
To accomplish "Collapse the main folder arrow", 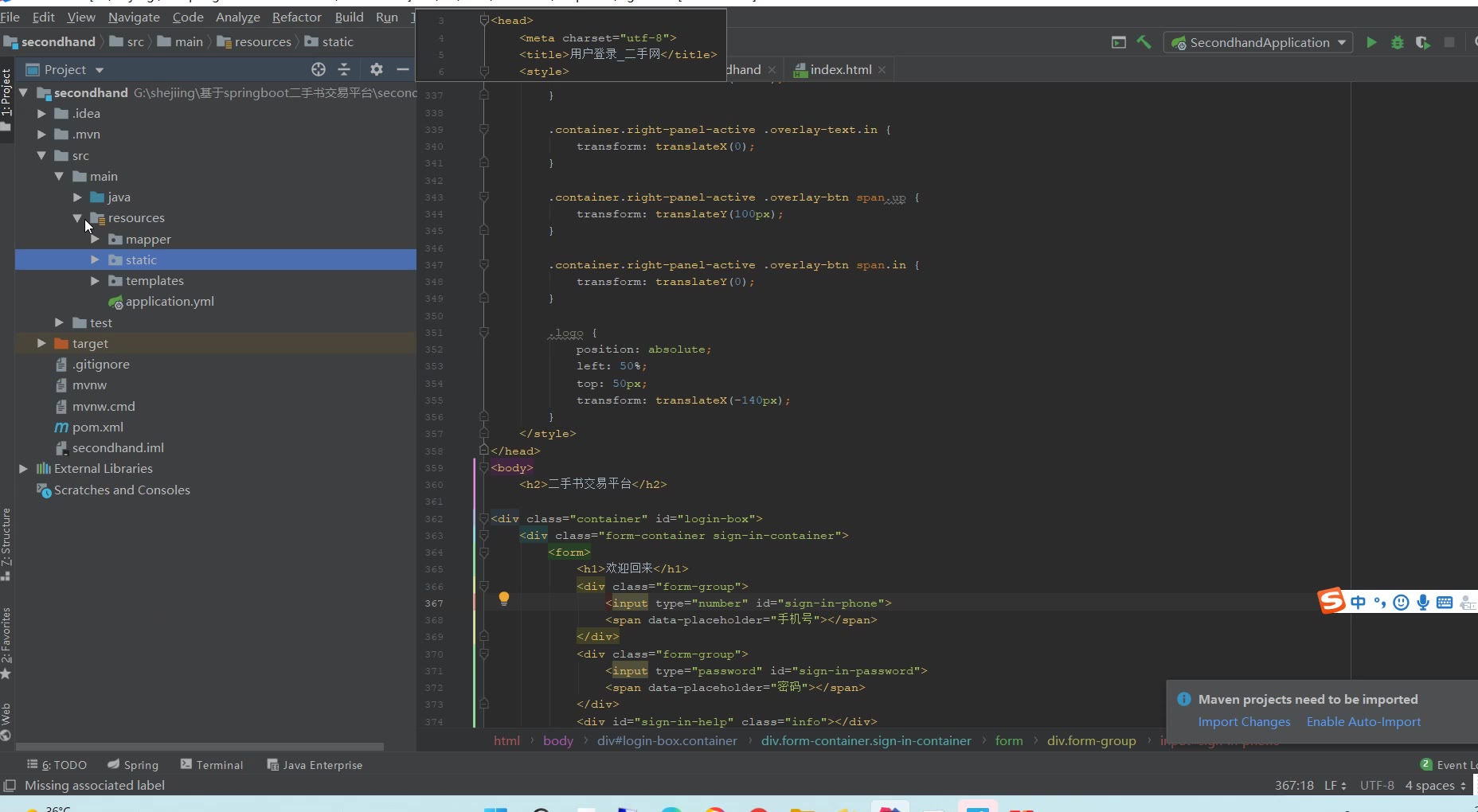I will [59, 177].
